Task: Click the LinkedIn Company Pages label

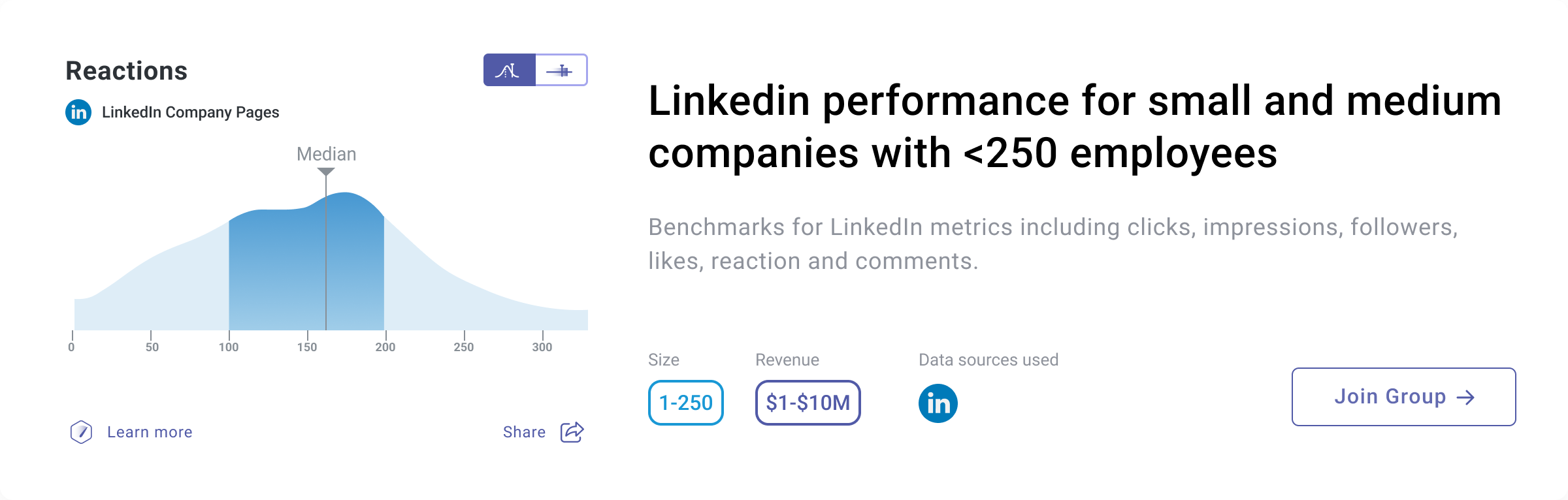Action: point(190,112)
